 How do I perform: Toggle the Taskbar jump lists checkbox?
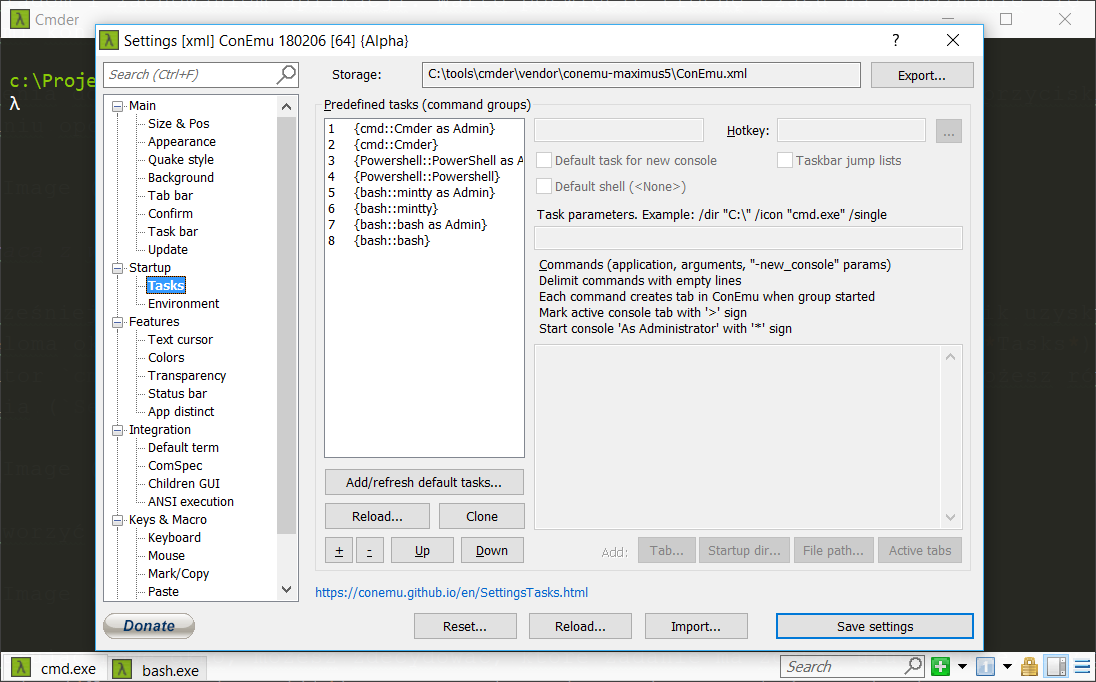(x=786, y=161)
